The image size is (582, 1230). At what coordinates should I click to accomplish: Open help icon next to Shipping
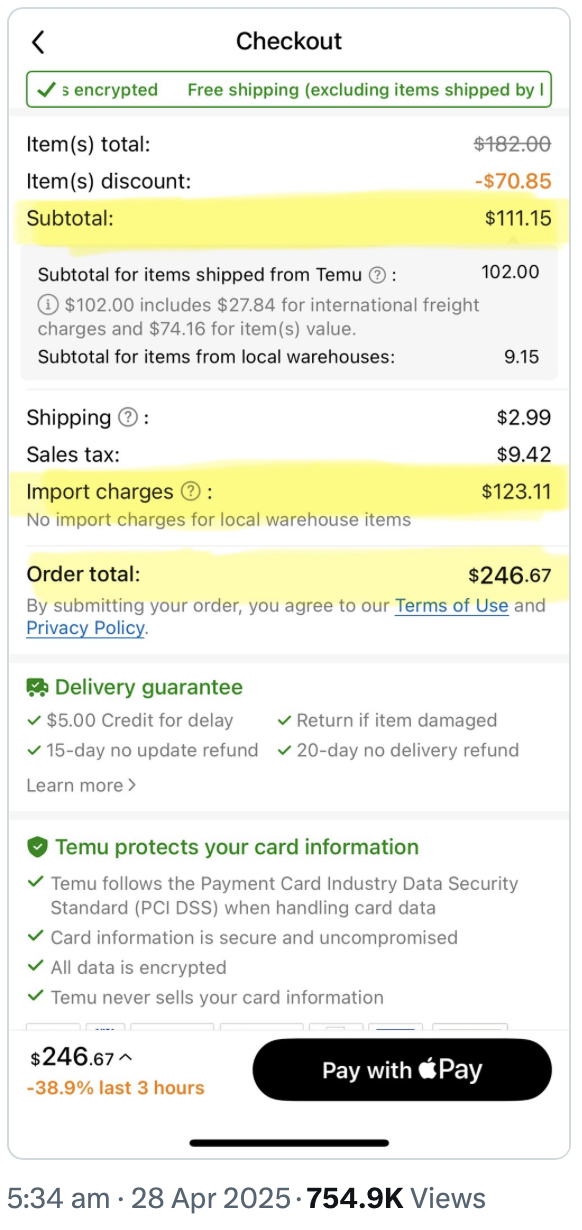(128, 418)
